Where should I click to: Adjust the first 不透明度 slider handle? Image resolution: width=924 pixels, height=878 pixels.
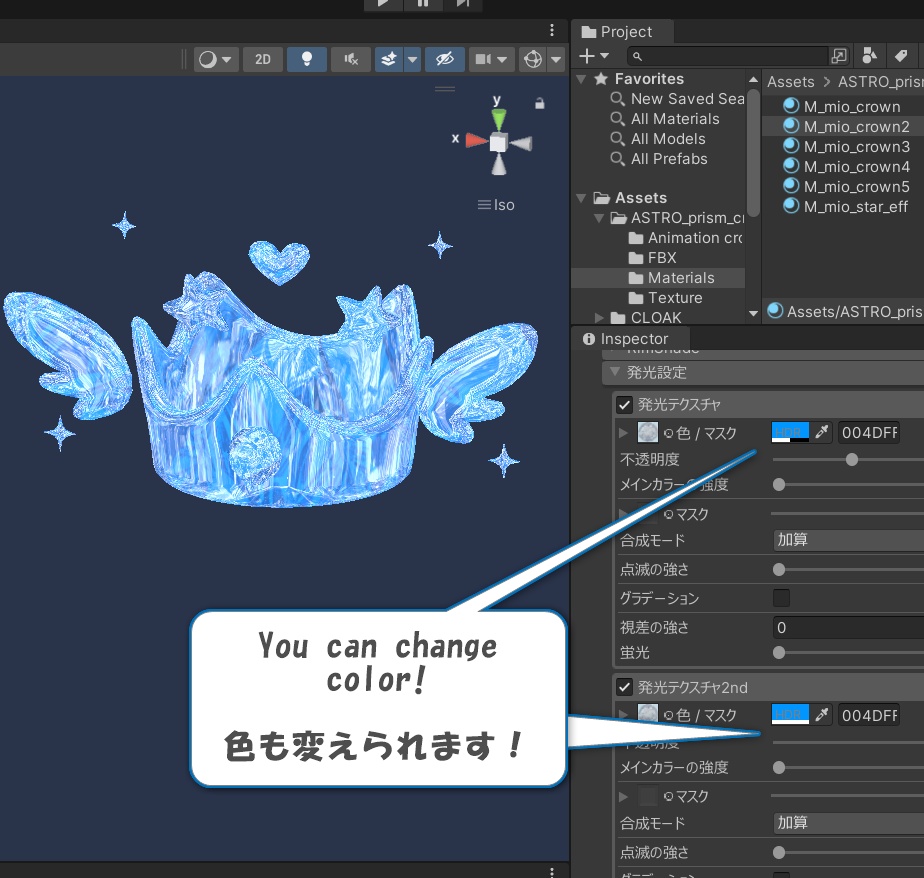[852, 460]
